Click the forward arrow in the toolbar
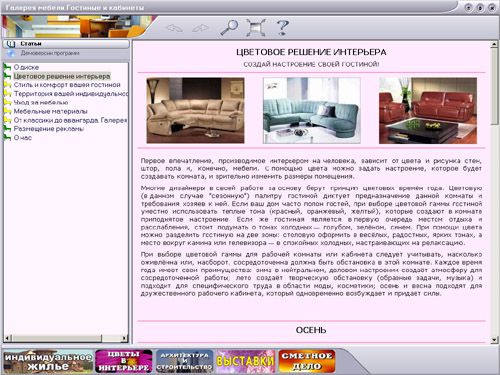The width and height of the screenshot is (500, 375). tap(201, 28)
